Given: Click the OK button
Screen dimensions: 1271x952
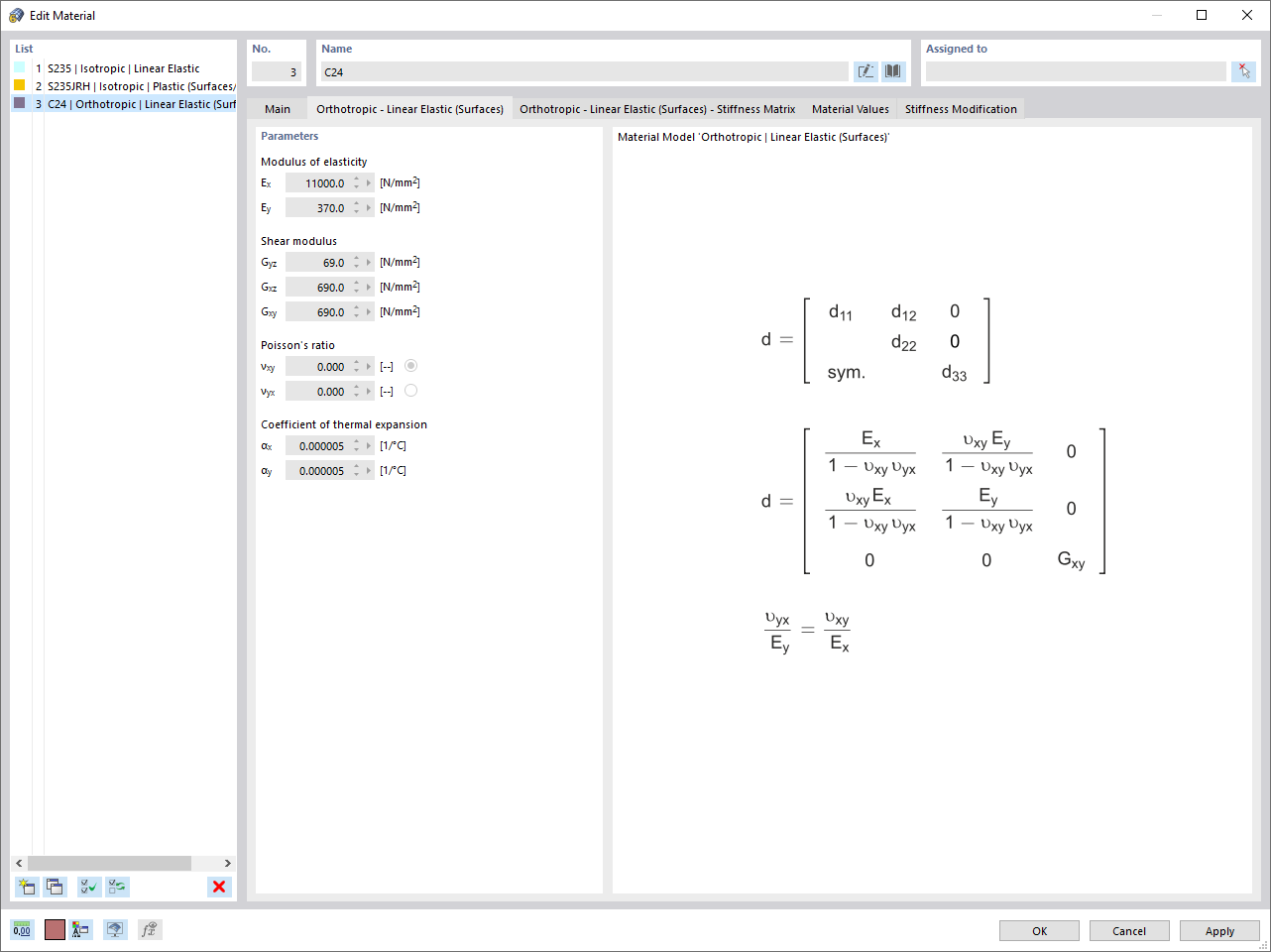Looking at the screenshot, I should (1039, 931).
